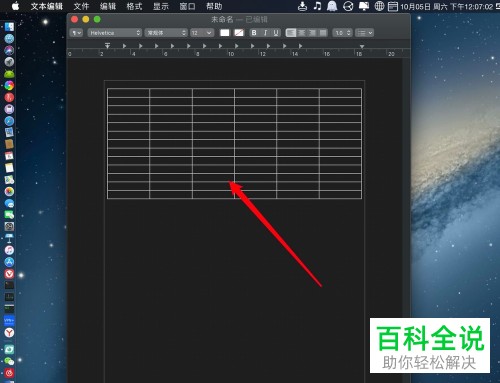Click the display mirroring icon in menu bar

(364, 6)
